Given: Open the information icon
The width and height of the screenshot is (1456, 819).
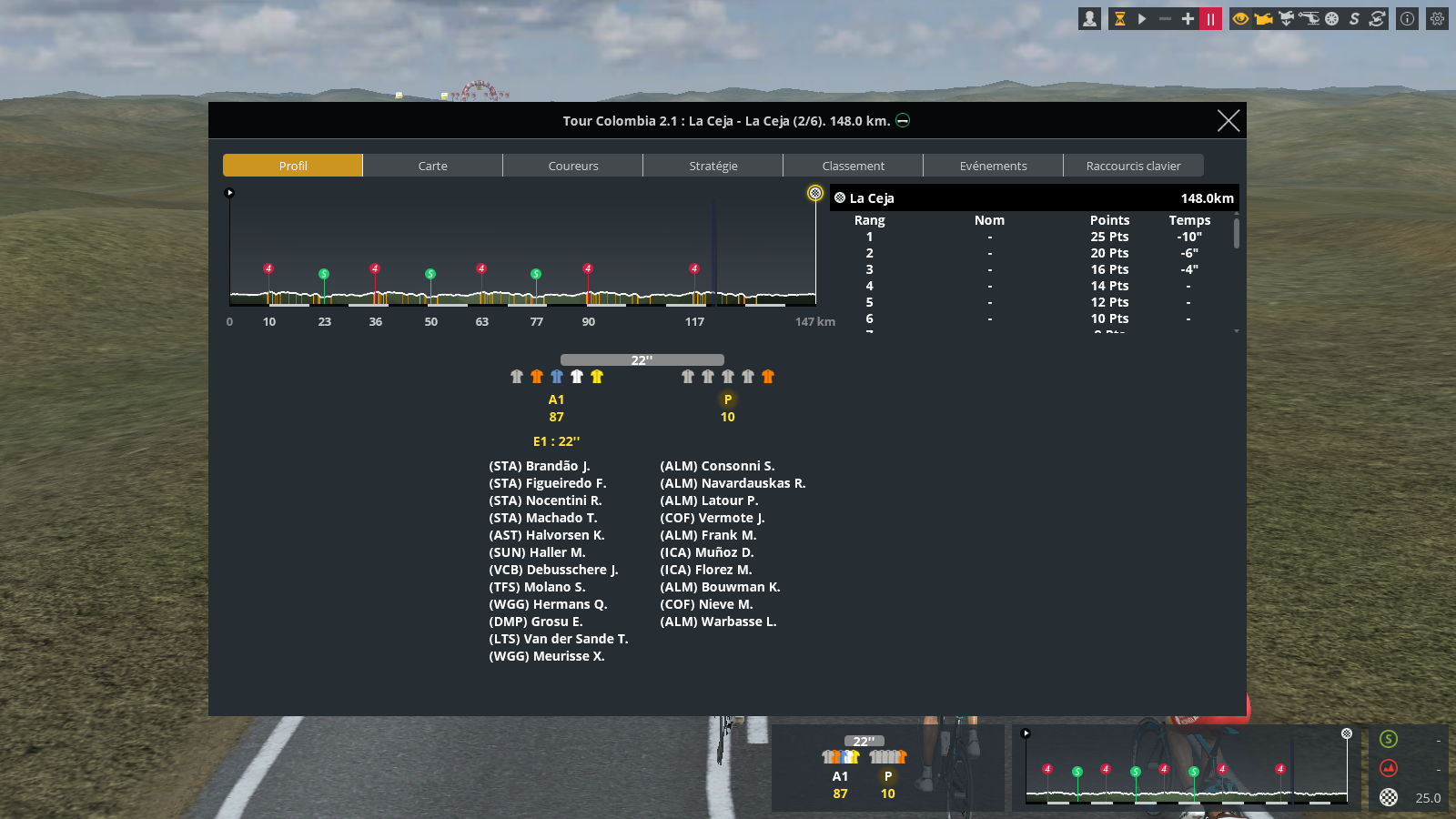Looking at the screenshot, I should 1407,18.
